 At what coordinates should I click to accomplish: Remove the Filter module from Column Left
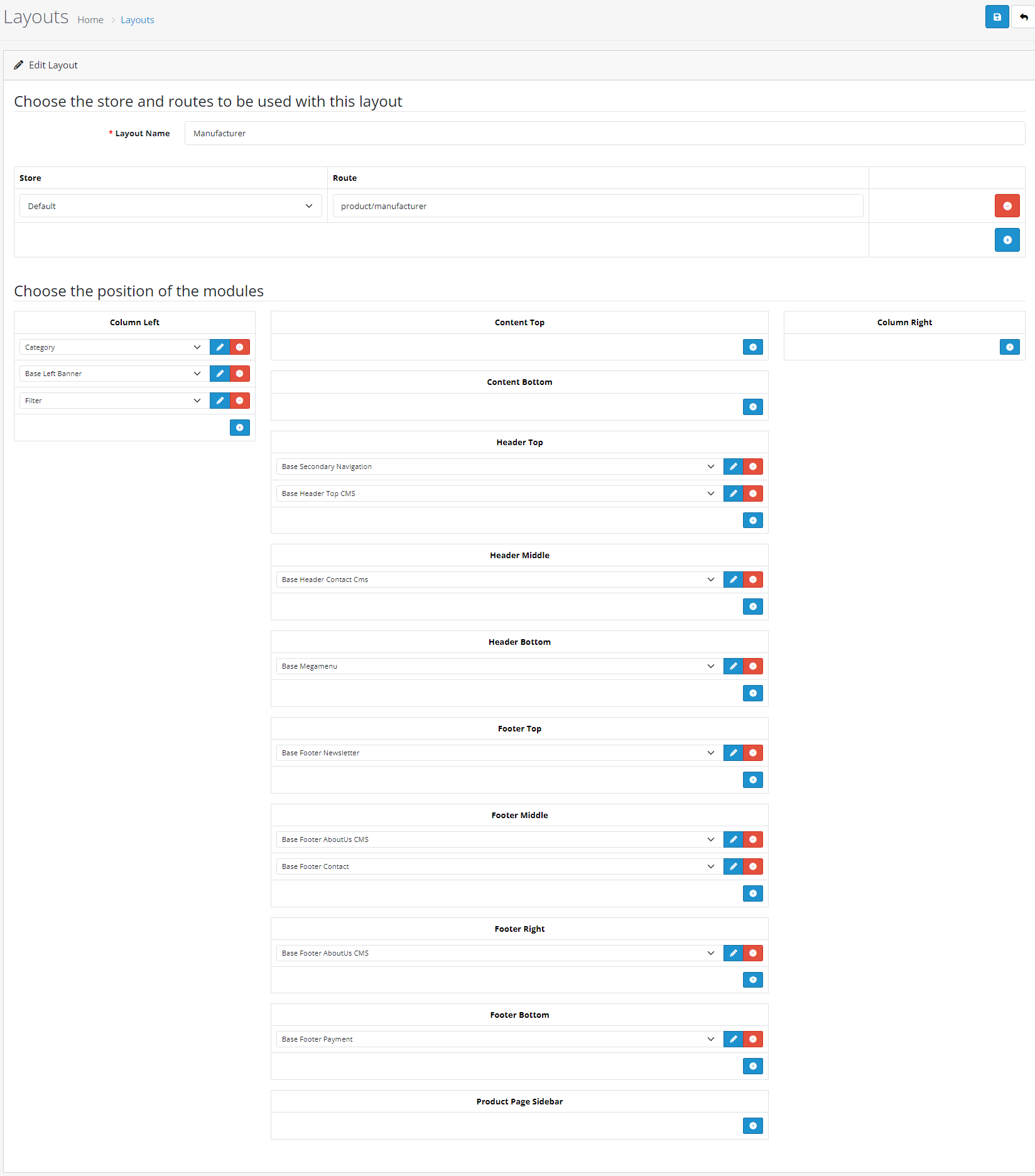click(240, 401)
